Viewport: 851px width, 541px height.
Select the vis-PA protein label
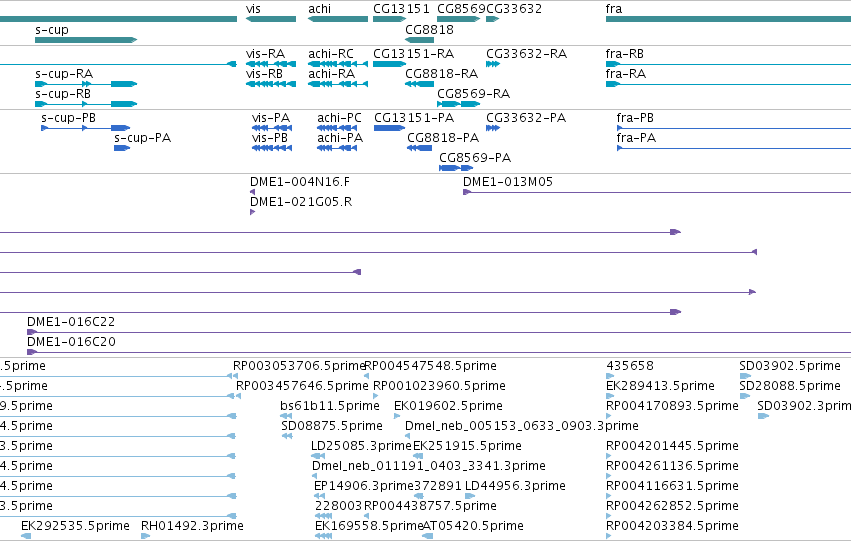[x=271, y=118]
